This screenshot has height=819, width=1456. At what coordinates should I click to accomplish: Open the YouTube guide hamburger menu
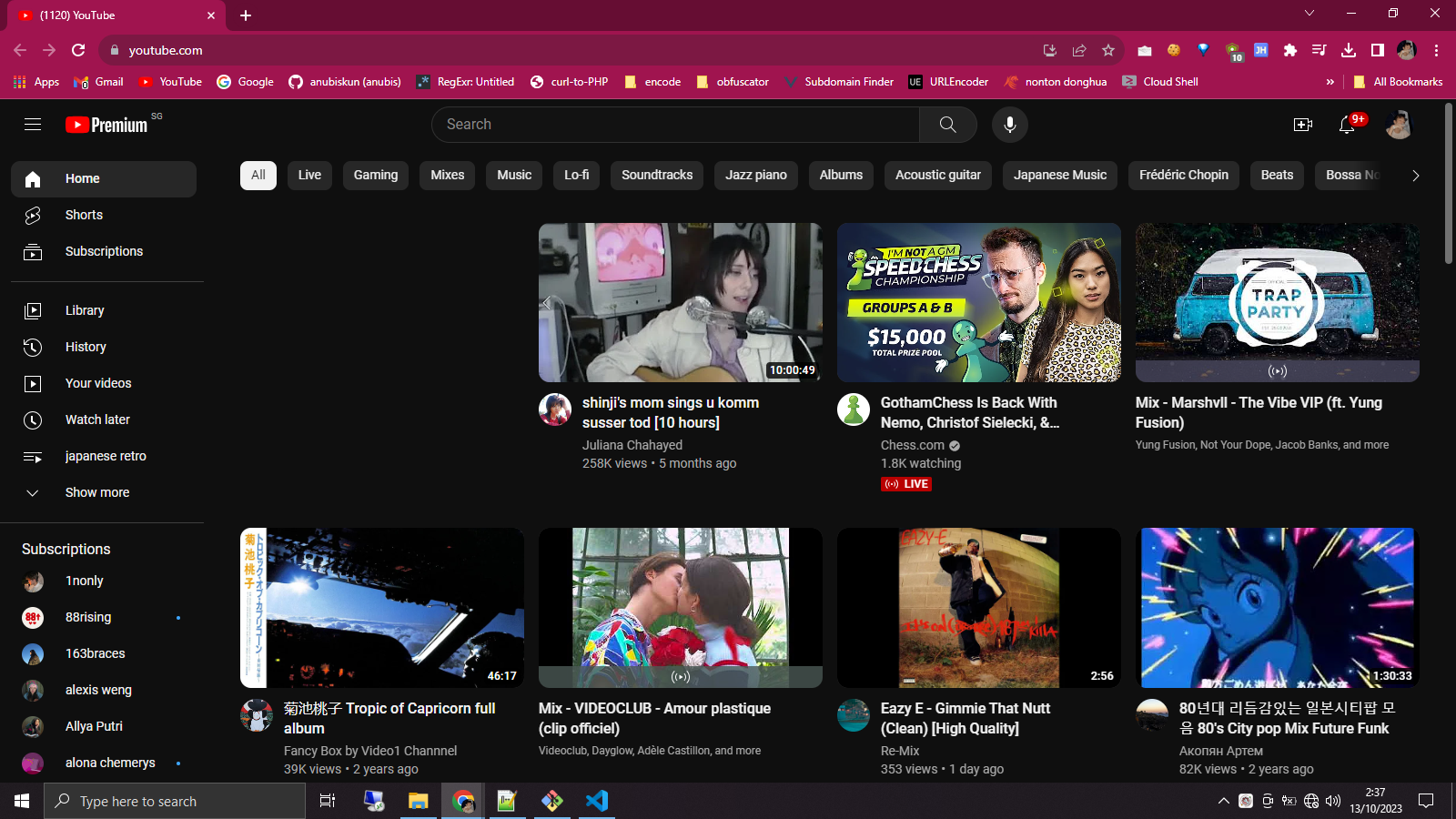click(x=33, y=125)
